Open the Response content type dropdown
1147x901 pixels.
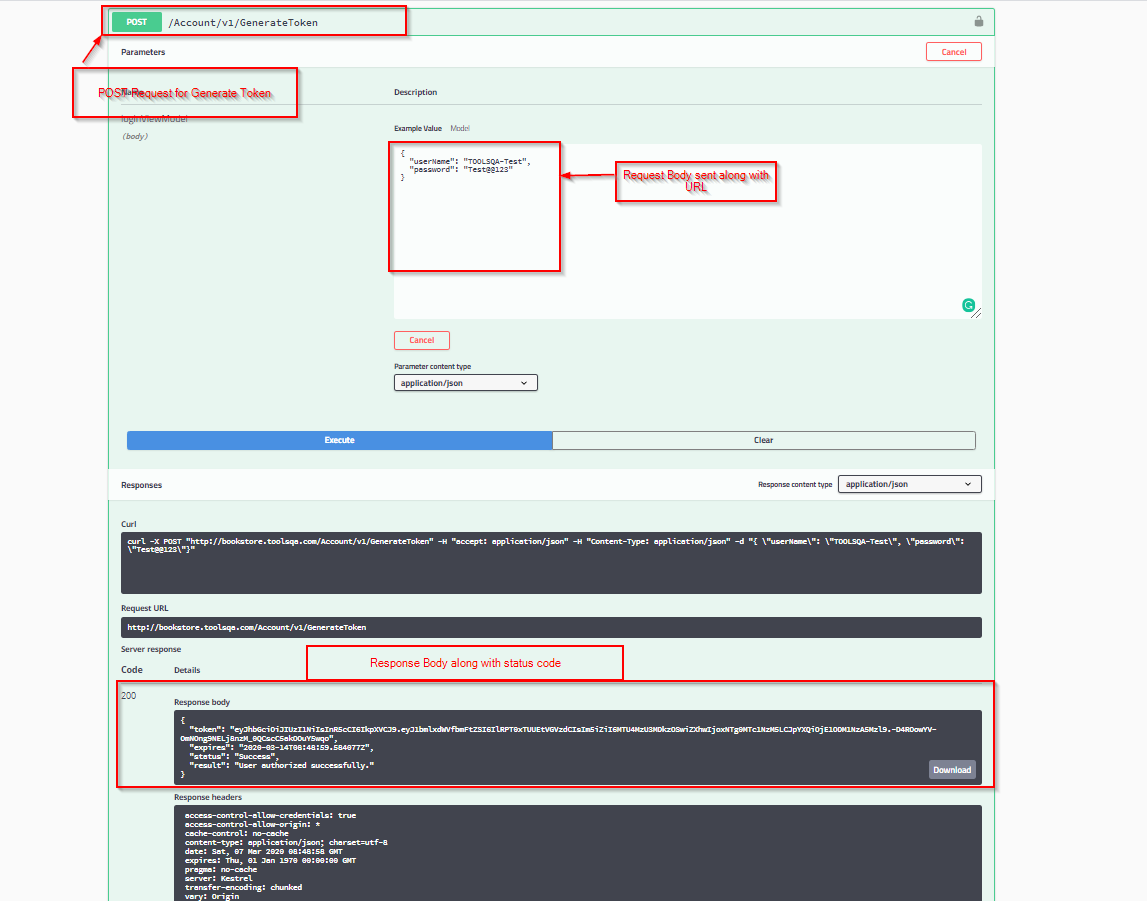(x=909, y=483)
